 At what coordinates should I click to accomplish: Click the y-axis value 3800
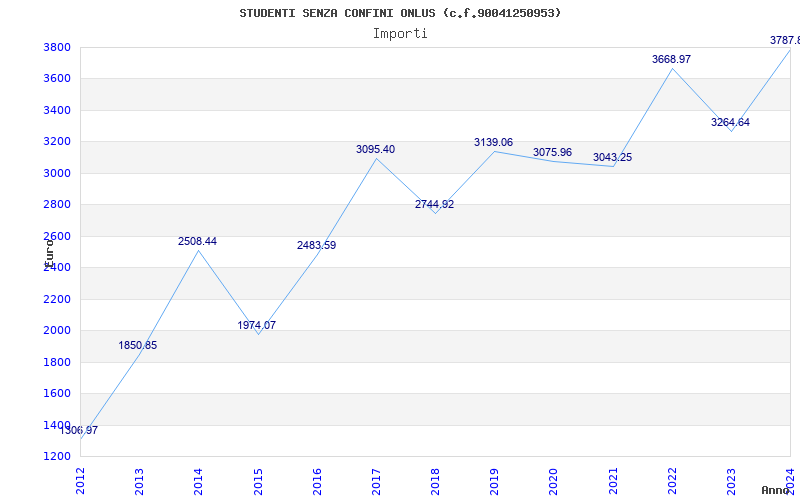57,47
